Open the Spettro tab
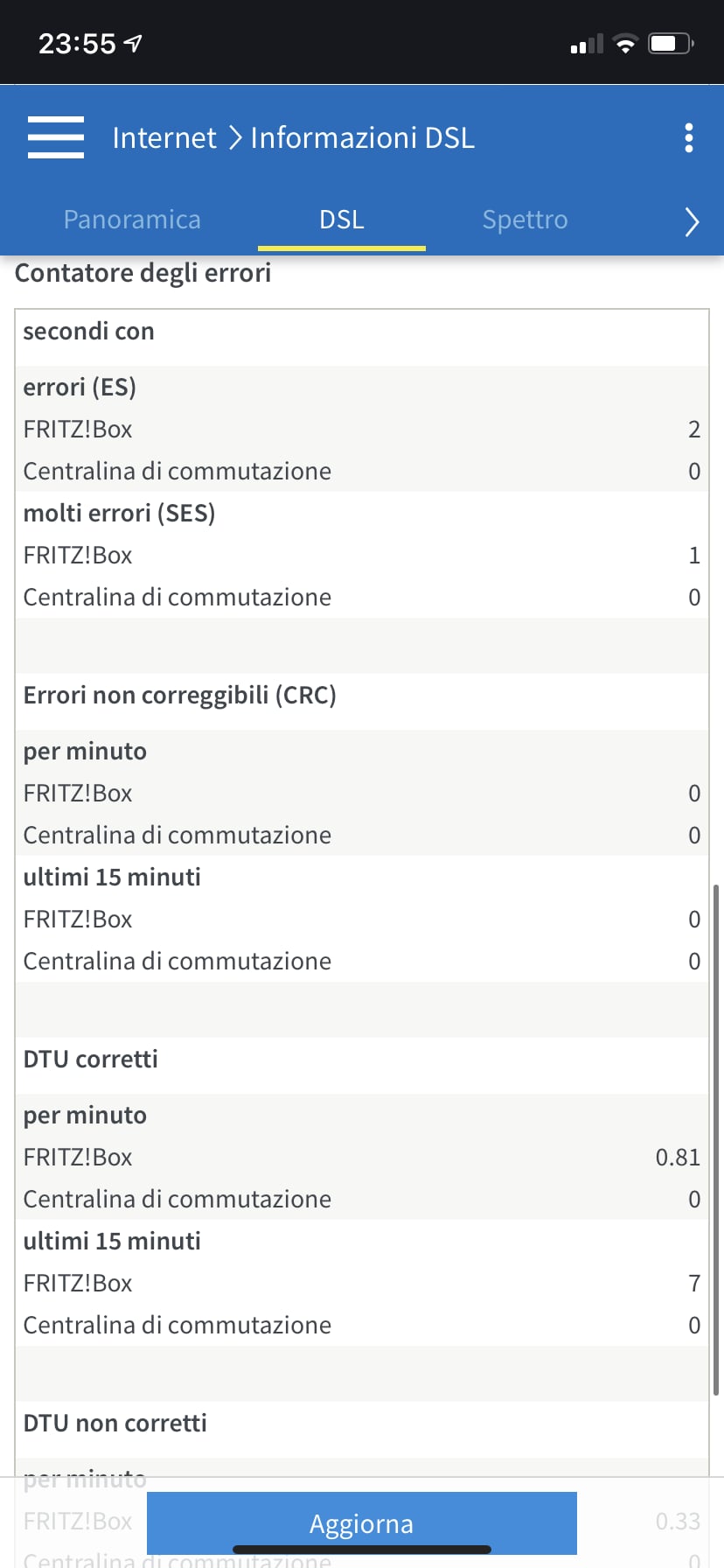This screenshot has height=1568, width=724. point(525,220)
